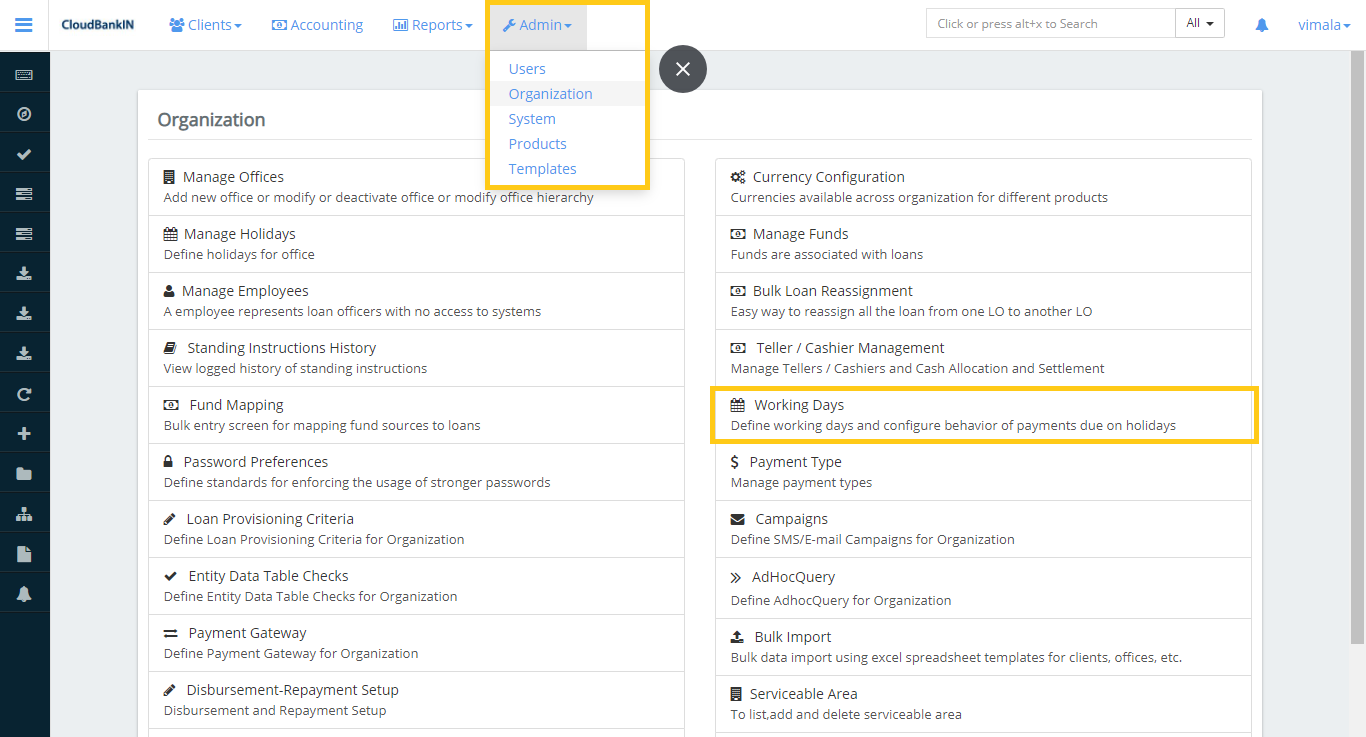Open the compass icon in the left sidebar

[x=24, y=114]
